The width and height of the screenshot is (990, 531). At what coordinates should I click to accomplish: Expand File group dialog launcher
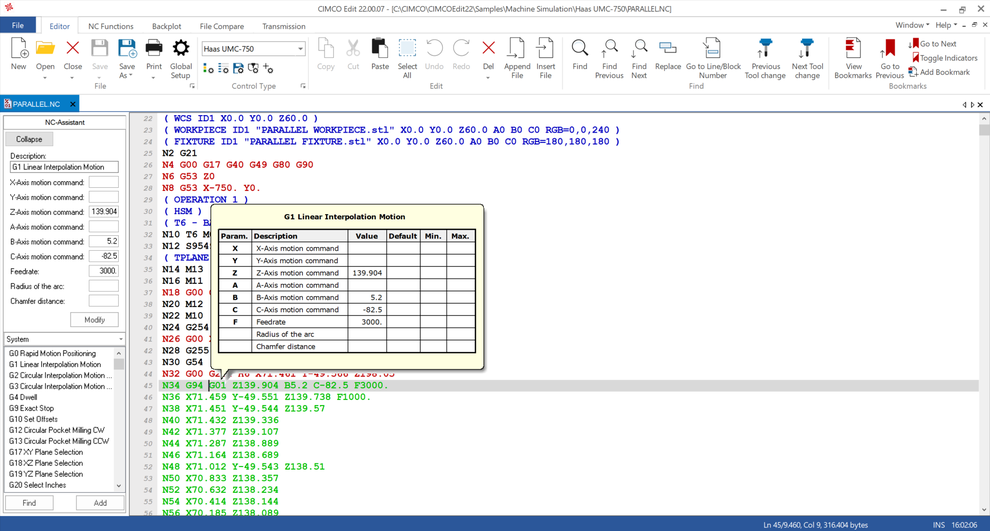click(x=193, y=86)
